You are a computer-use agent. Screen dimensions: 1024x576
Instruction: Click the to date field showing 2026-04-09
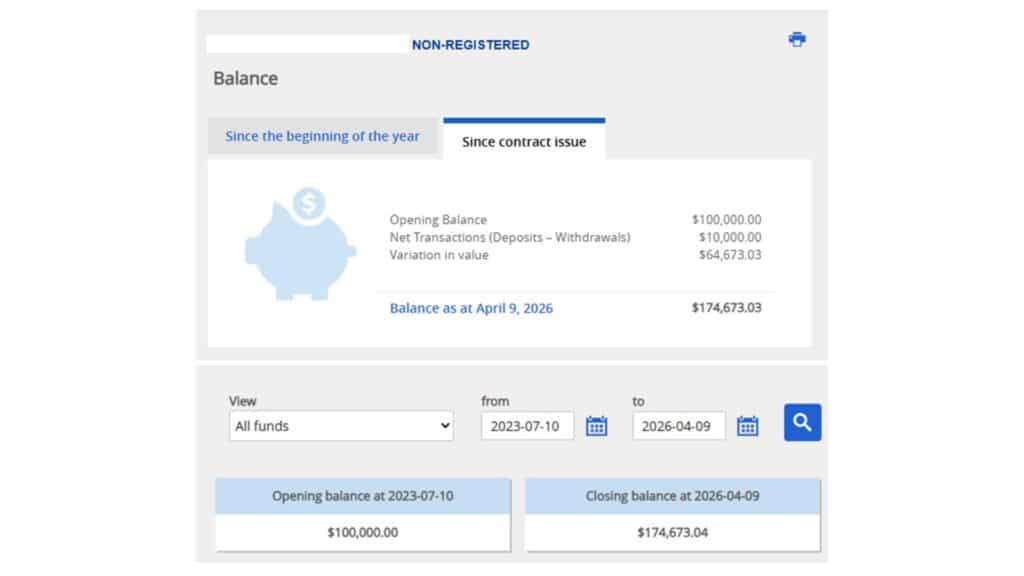[679, 426]
